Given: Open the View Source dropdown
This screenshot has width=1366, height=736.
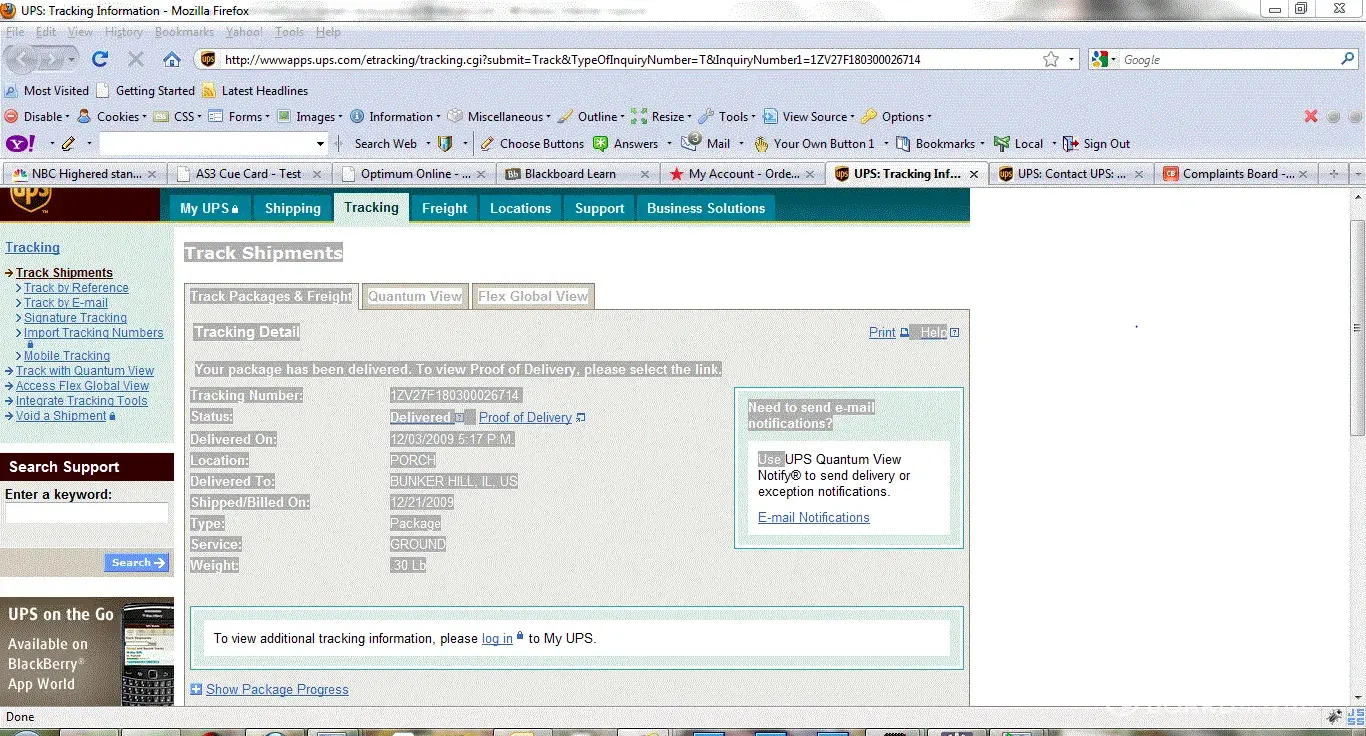Looking at the screenshot, I should pos(809,117).
